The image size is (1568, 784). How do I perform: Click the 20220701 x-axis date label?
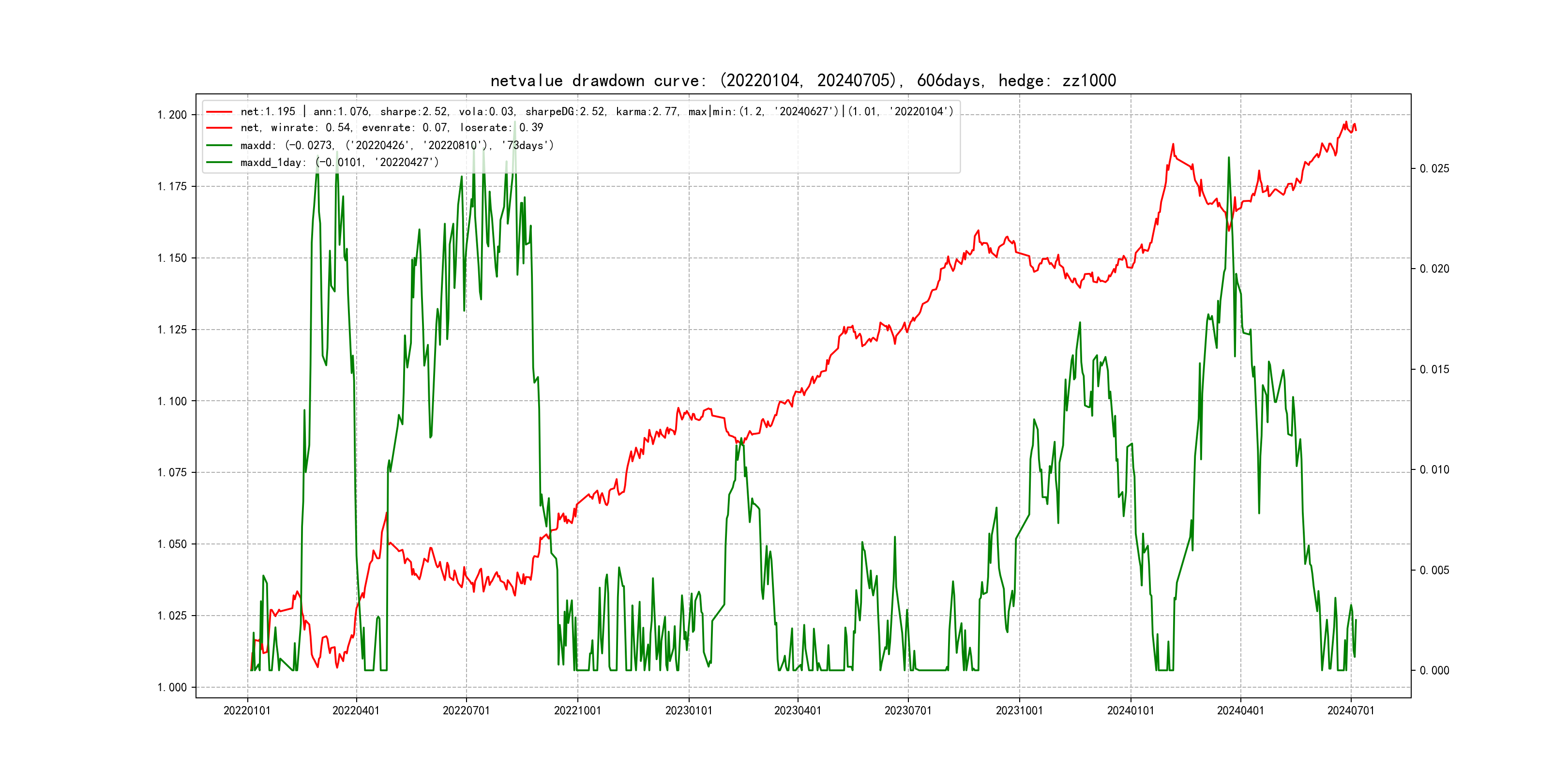click(466, 711)
